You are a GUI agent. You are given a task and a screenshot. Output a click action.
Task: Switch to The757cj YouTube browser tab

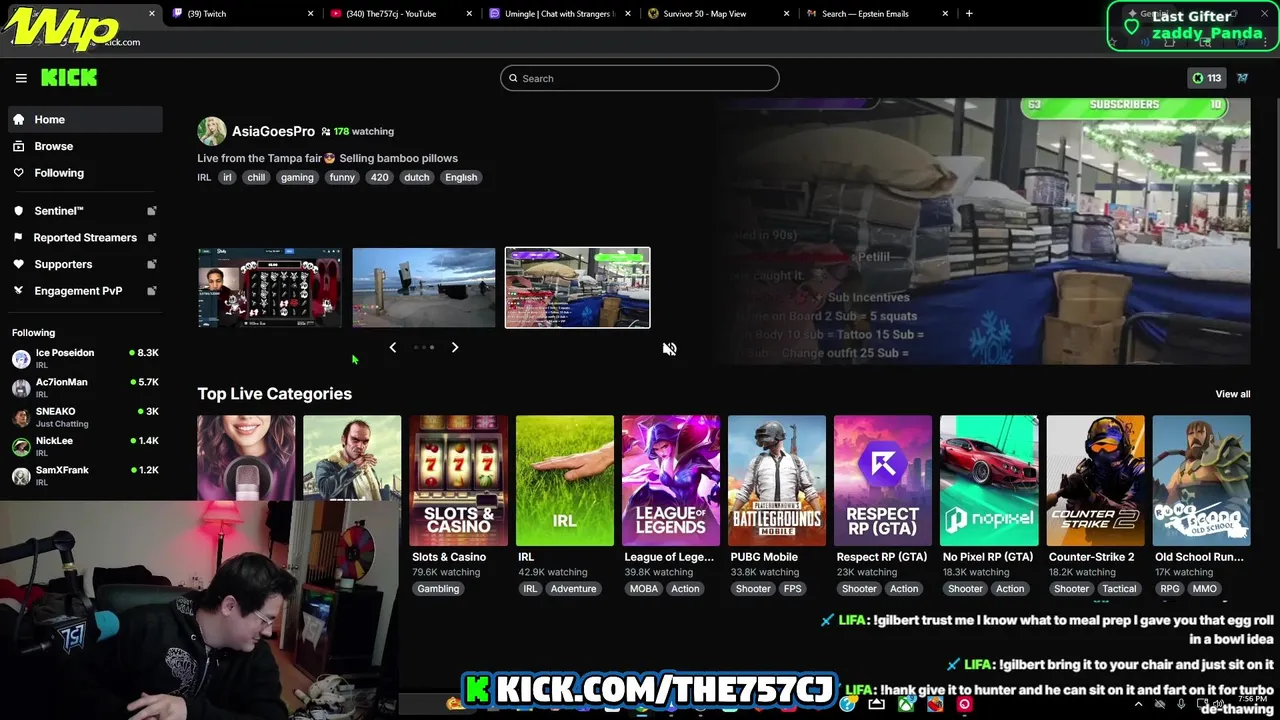[x=402, y=14]
